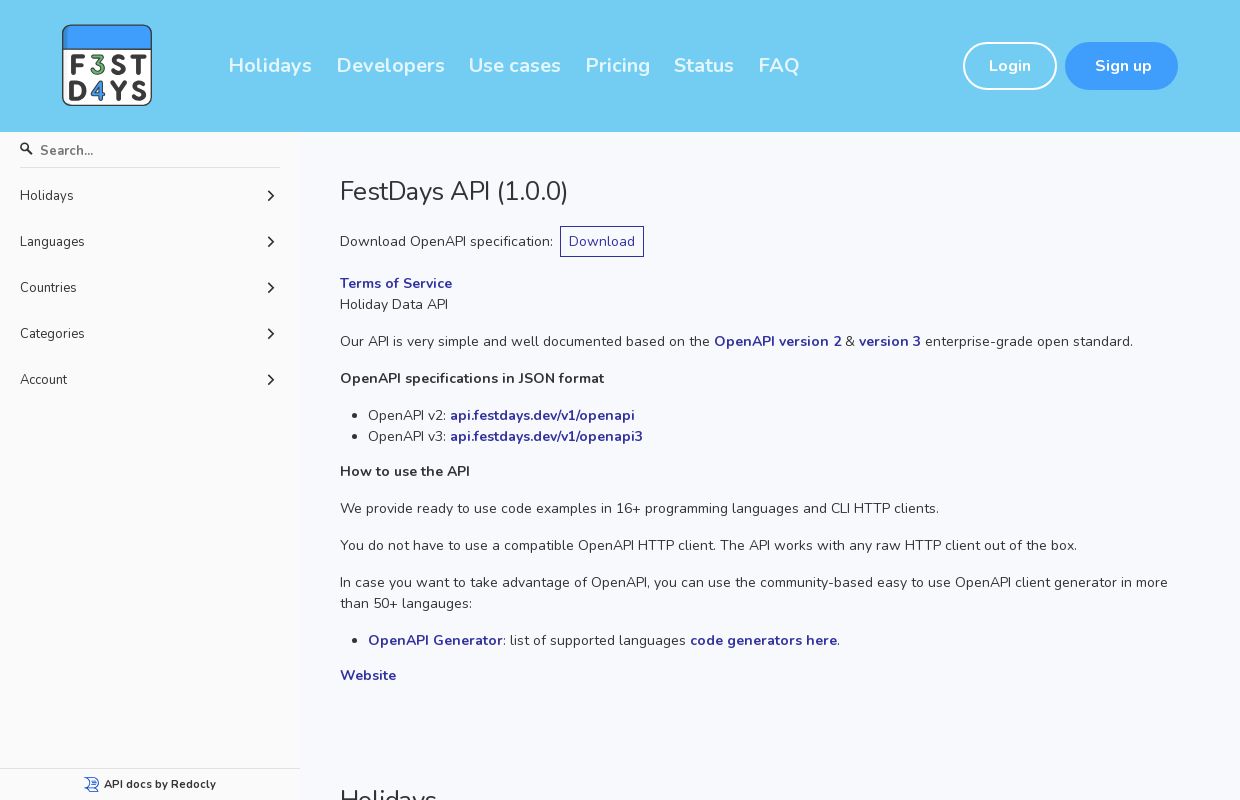Image resolution: width=1240 pixels, height=800 pixels.
Task: Click the Login button
Action: click(x=1010, y=66)
